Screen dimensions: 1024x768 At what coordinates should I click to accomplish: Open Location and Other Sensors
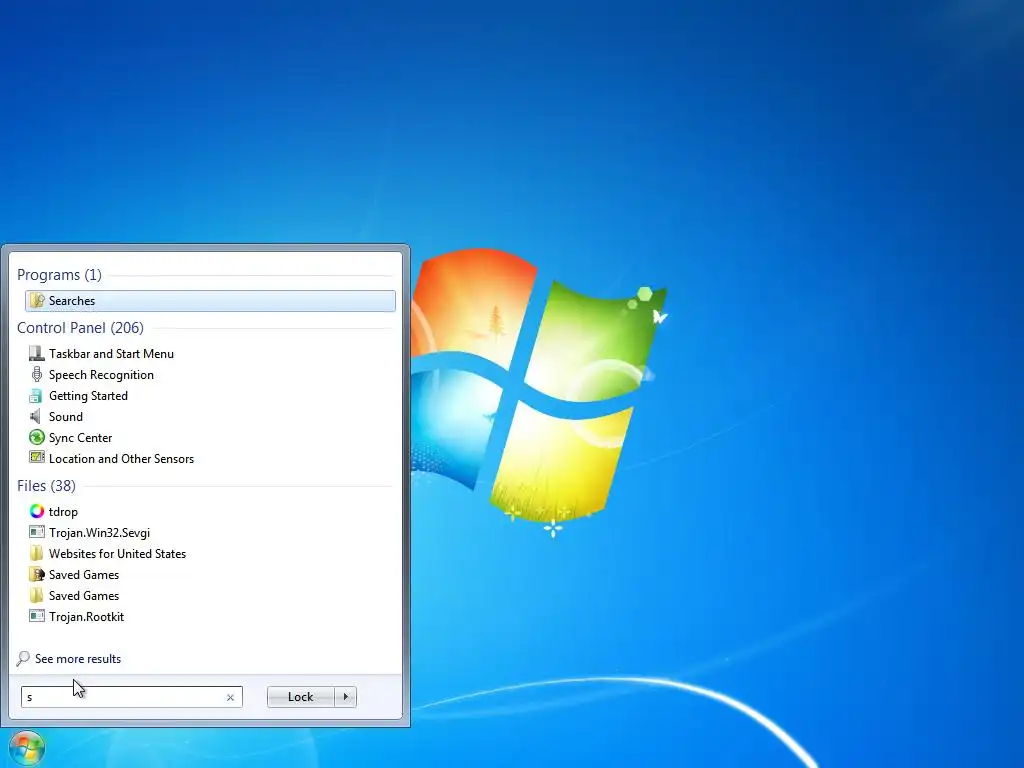click(210, 458)
